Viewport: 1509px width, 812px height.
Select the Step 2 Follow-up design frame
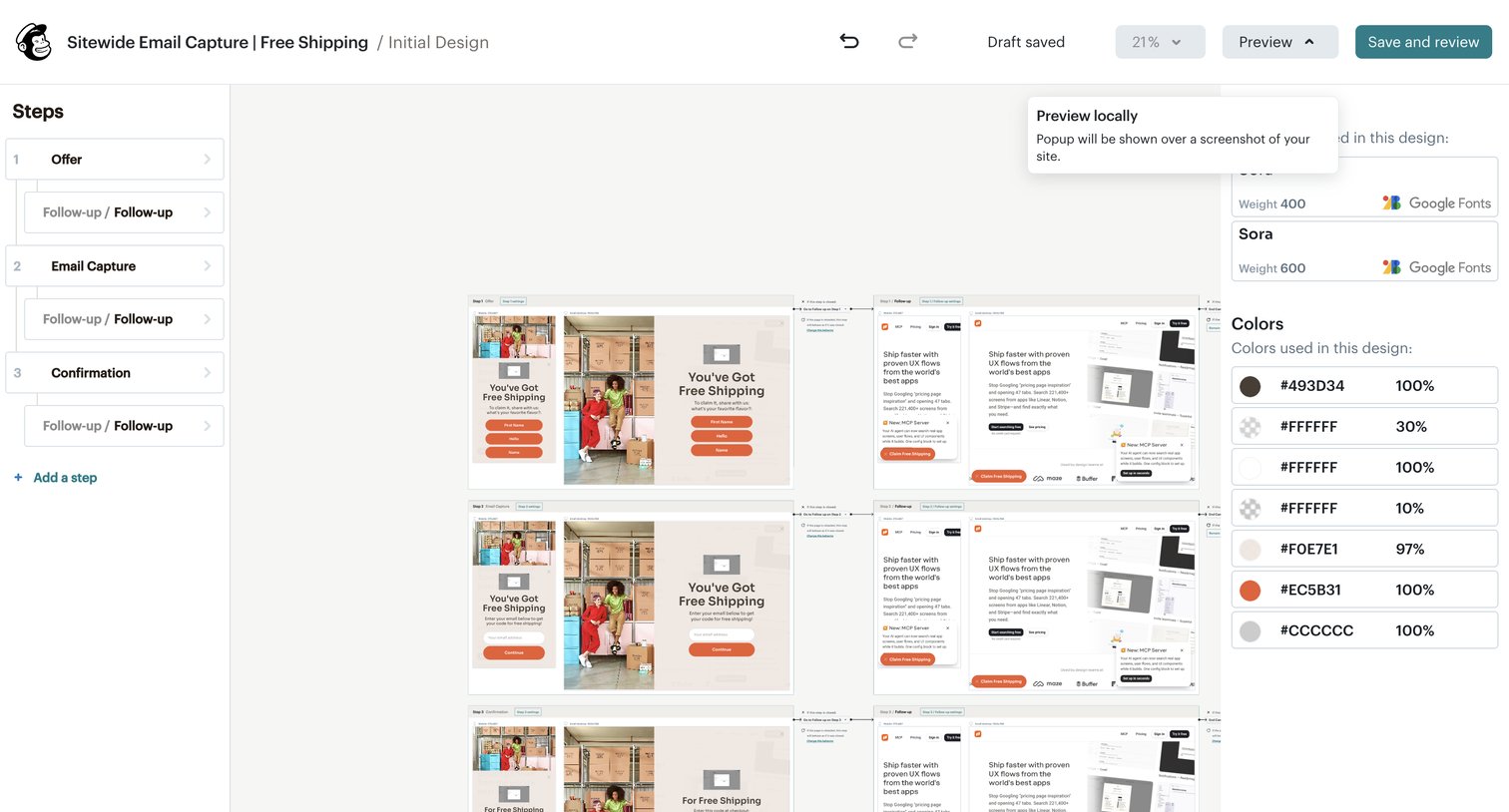[x=1036, y=598]
